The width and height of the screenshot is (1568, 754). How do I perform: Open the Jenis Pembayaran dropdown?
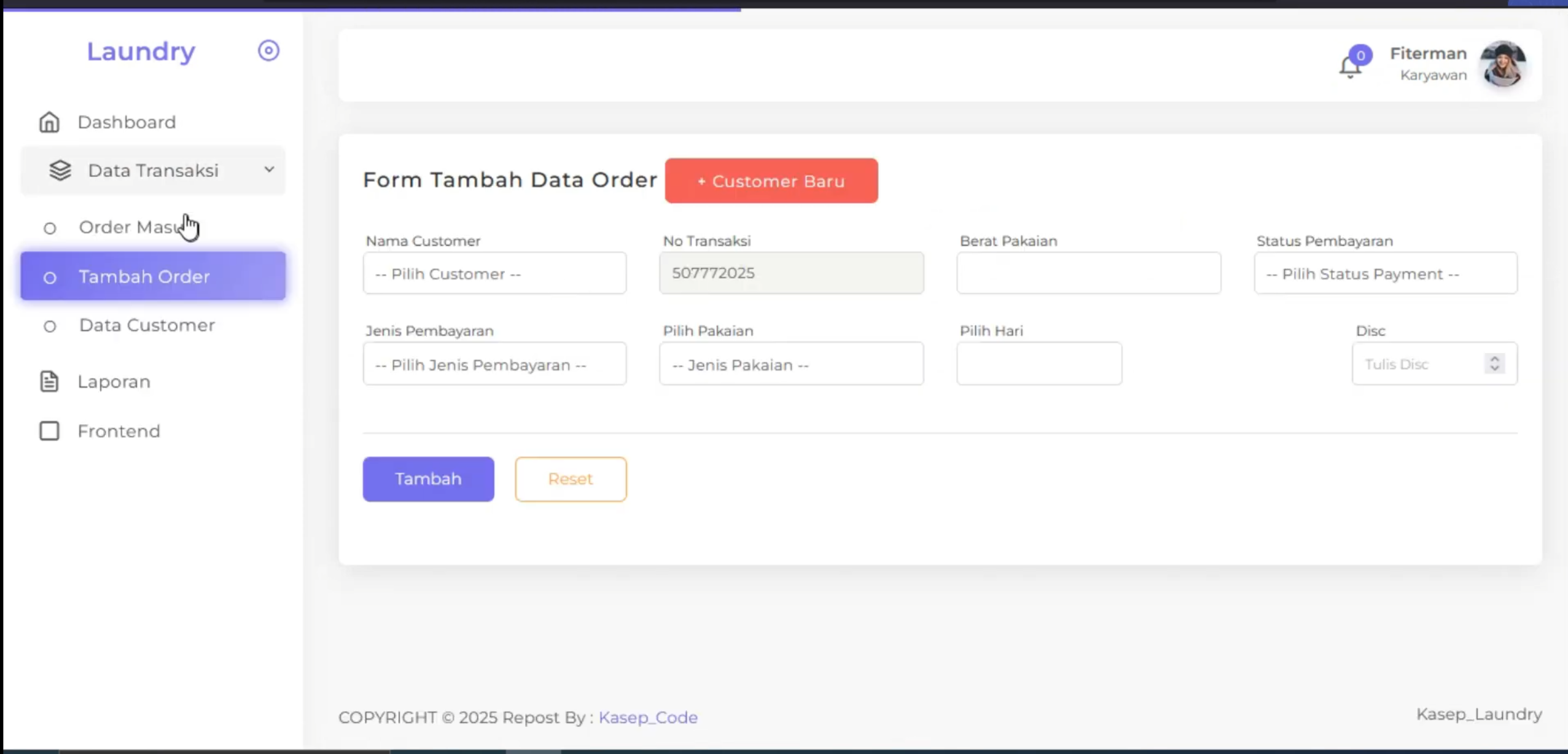pyautogui.click(x=494, y=364)
